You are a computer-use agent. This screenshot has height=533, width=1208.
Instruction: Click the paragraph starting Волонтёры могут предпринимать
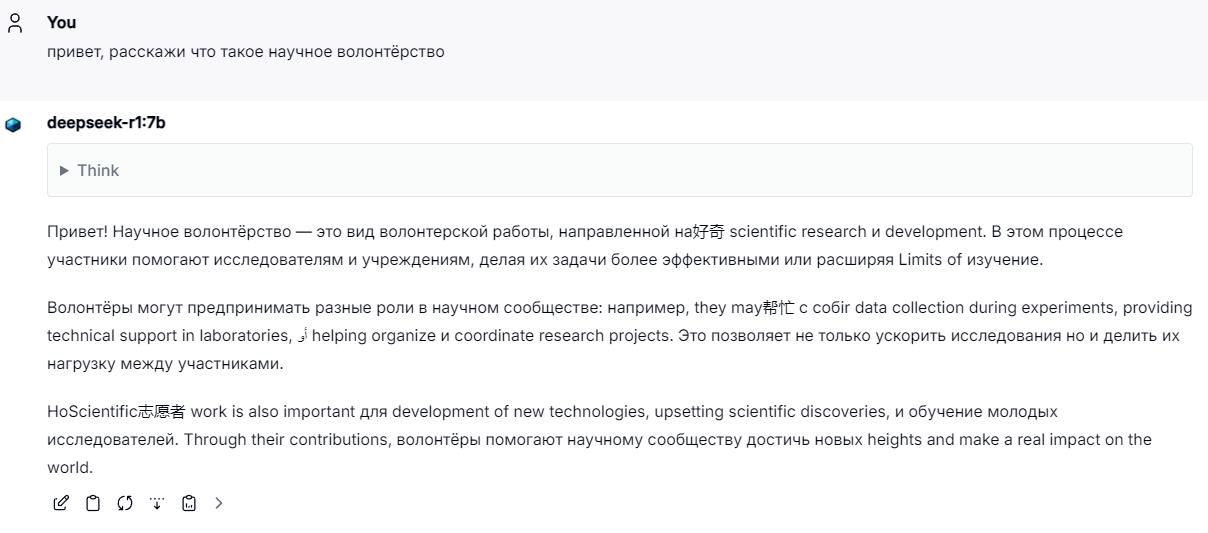(620, 336)
